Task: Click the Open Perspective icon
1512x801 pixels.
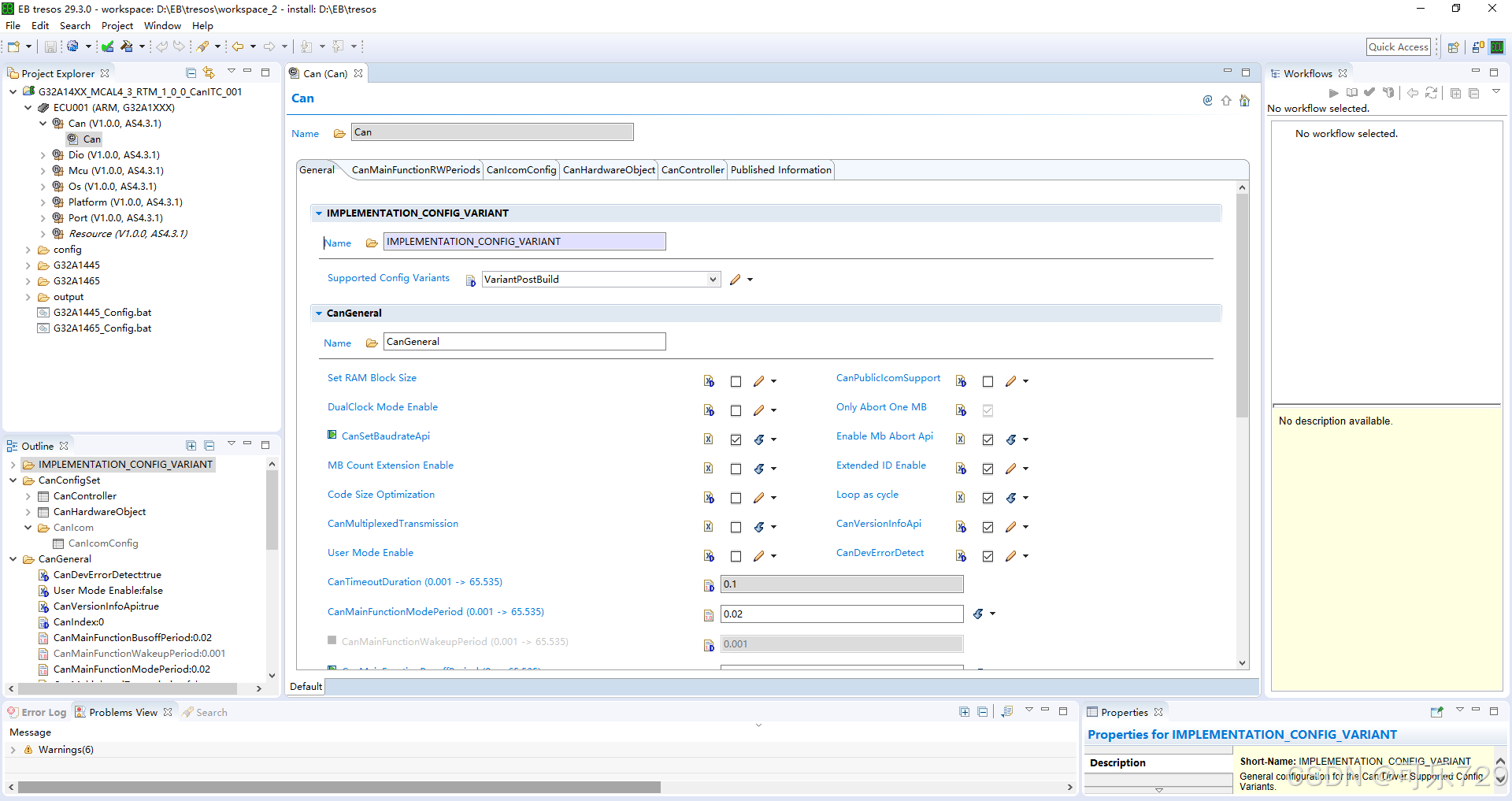Action: 1453,47
